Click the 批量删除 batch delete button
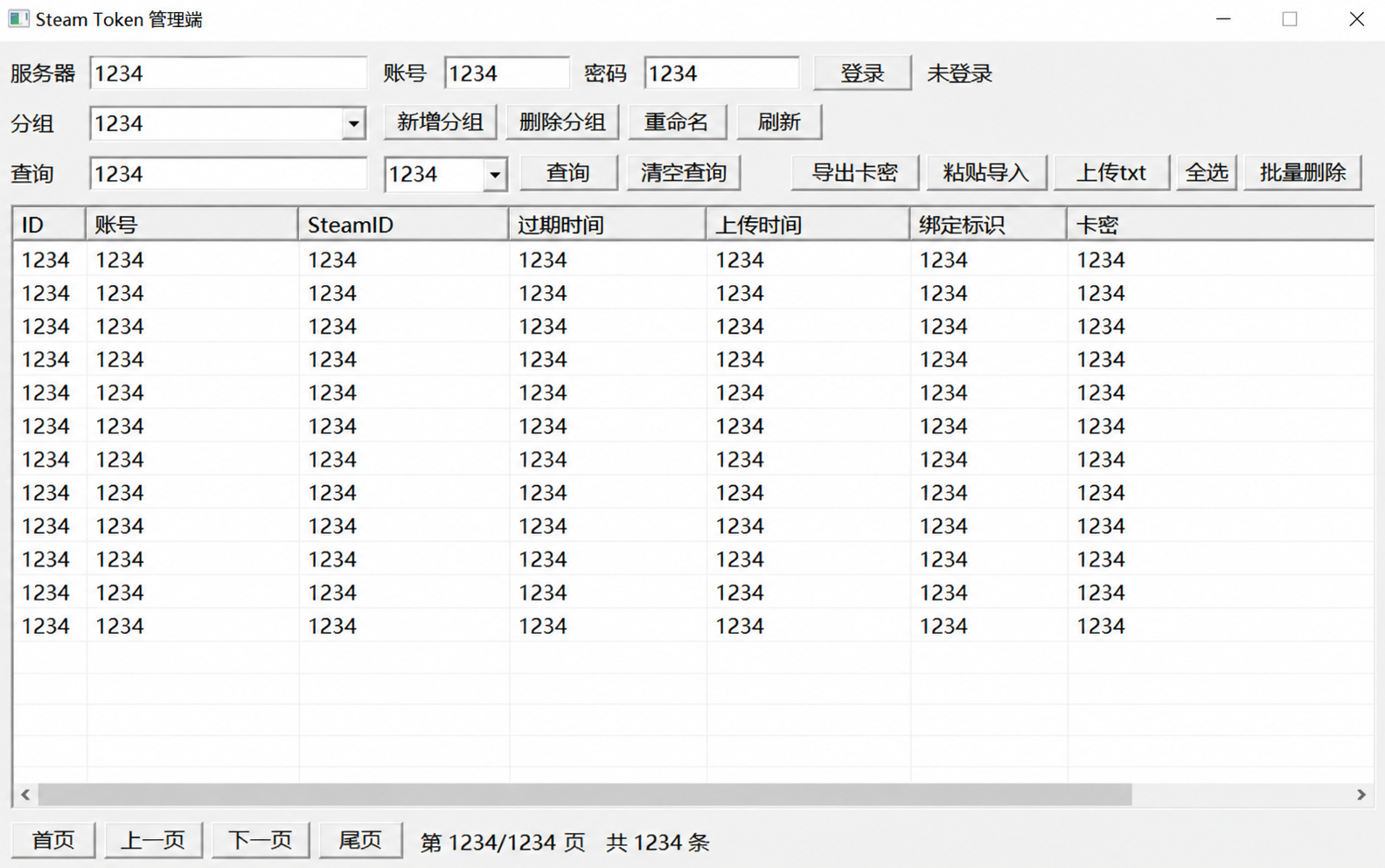The height and width of the screenshot is (868, 1385). point(1303,173)
